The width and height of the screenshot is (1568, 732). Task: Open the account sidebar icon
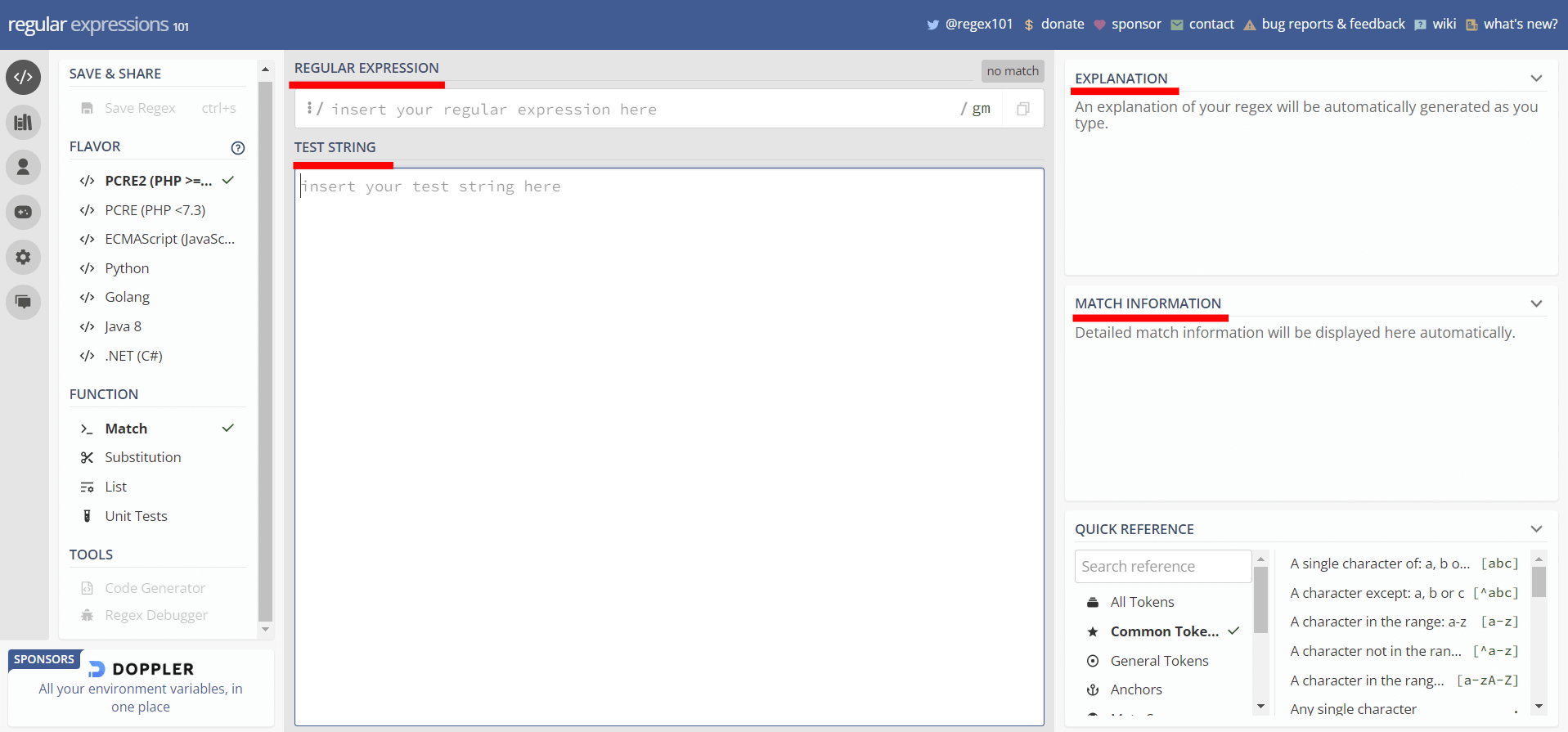point(23,167)
